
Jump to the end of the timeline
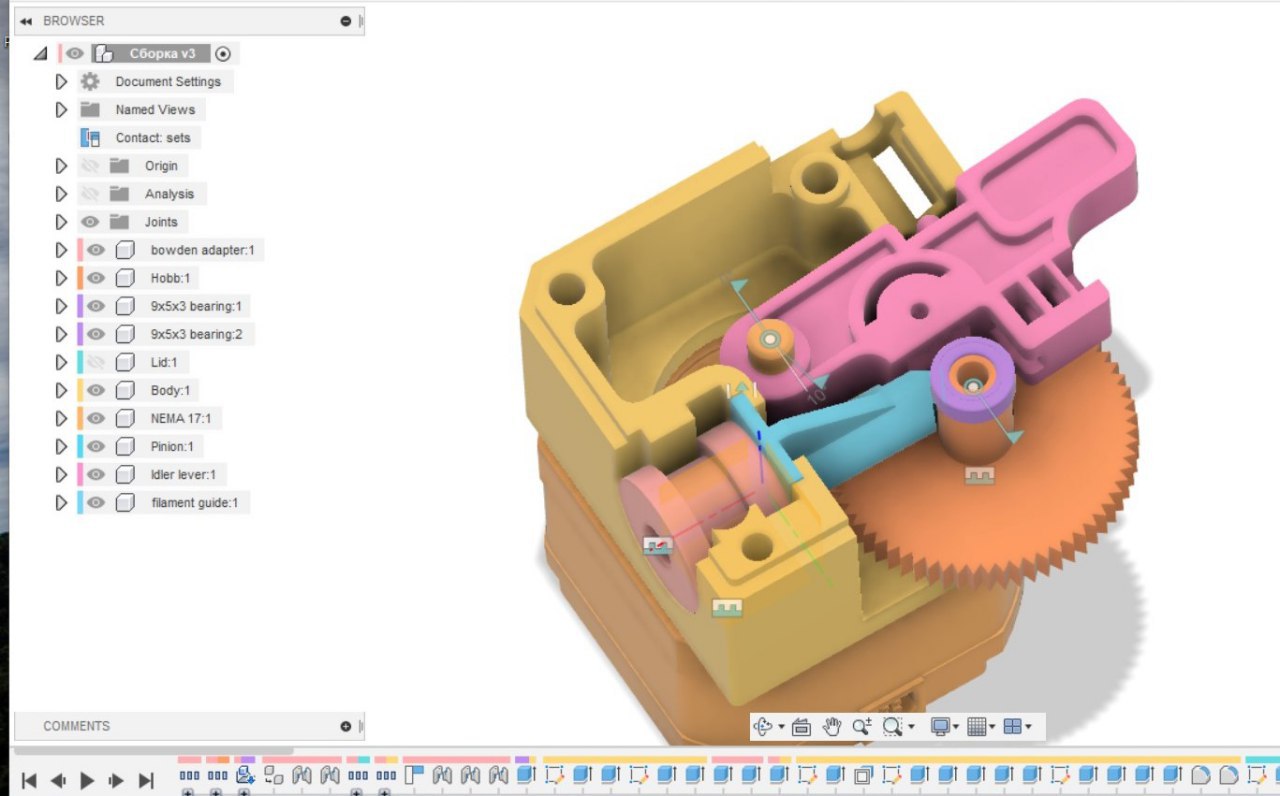pyautogui.click(x=146, y=780)
